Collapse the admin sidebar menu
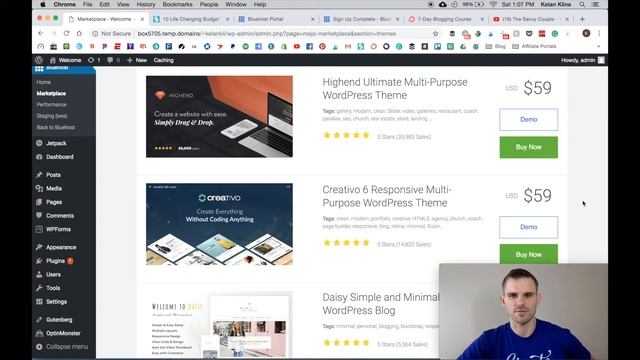Viewport: 640px width, 360px height. click(x=62, y=347)
